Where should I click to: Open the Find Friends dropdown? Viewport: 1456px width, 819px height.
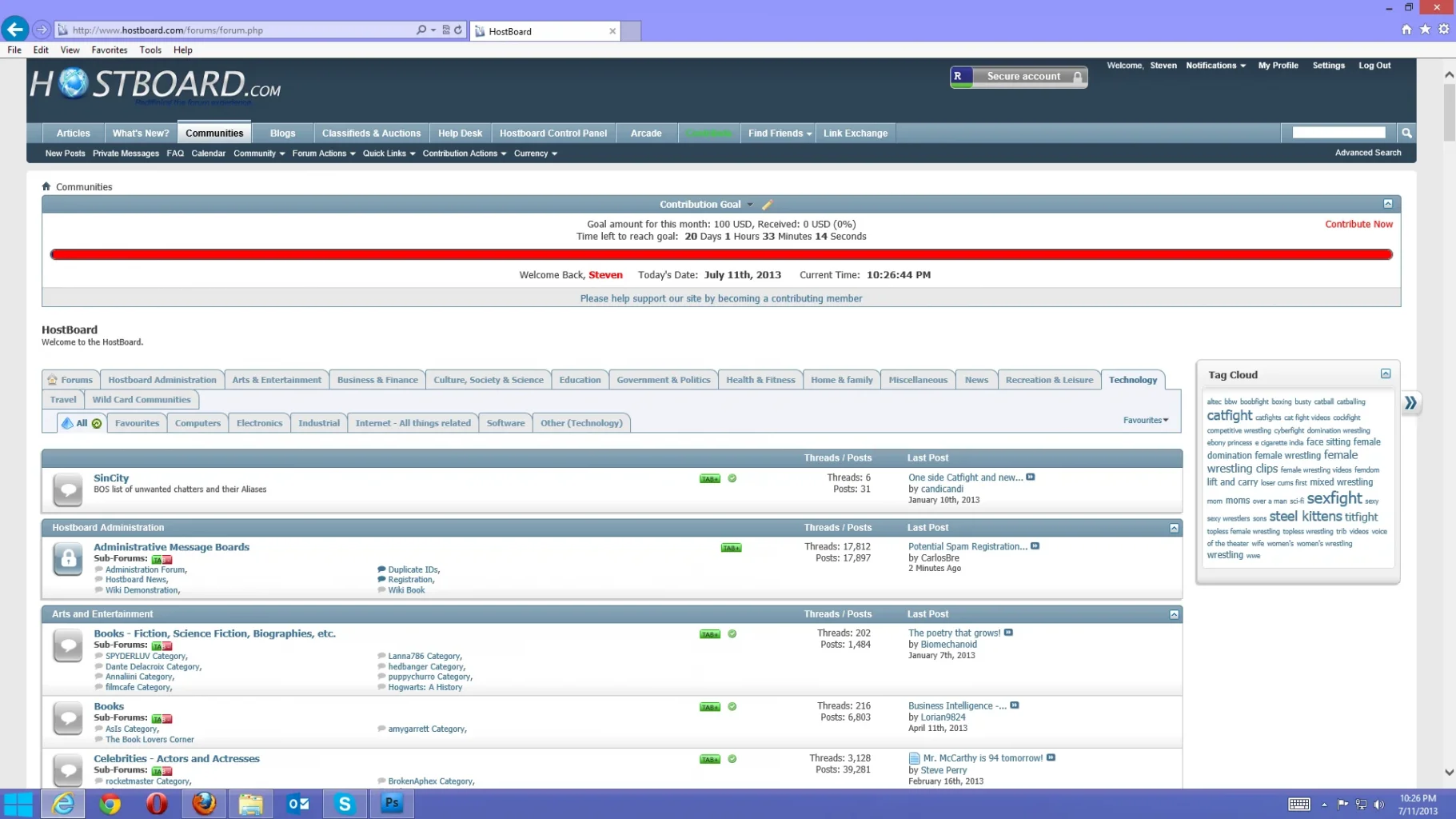tap(780, 134)
